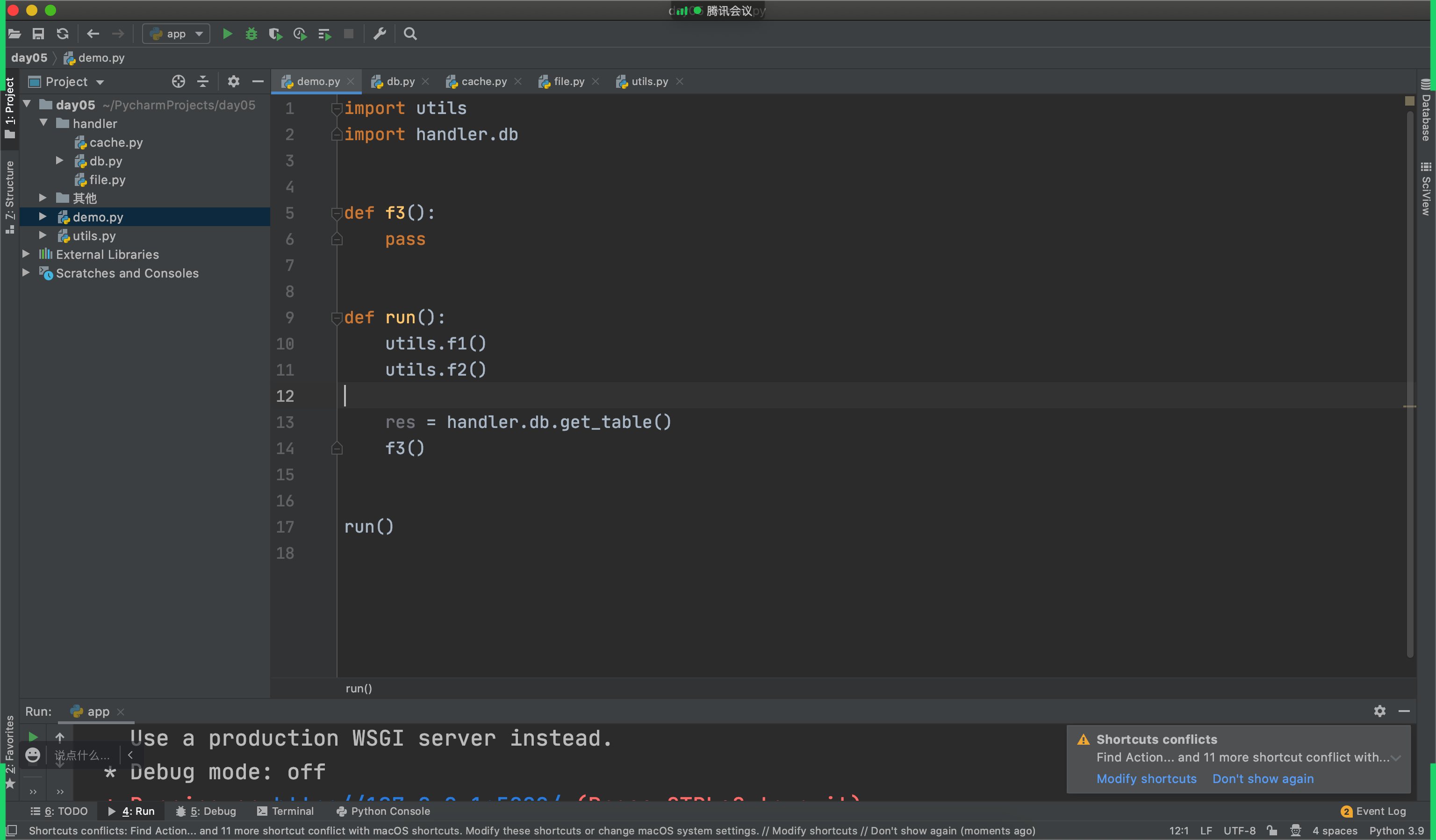Toggle the Database side panel
Image resolution: width=1436 pixels, height=840 pixels.
point(1426,110)
